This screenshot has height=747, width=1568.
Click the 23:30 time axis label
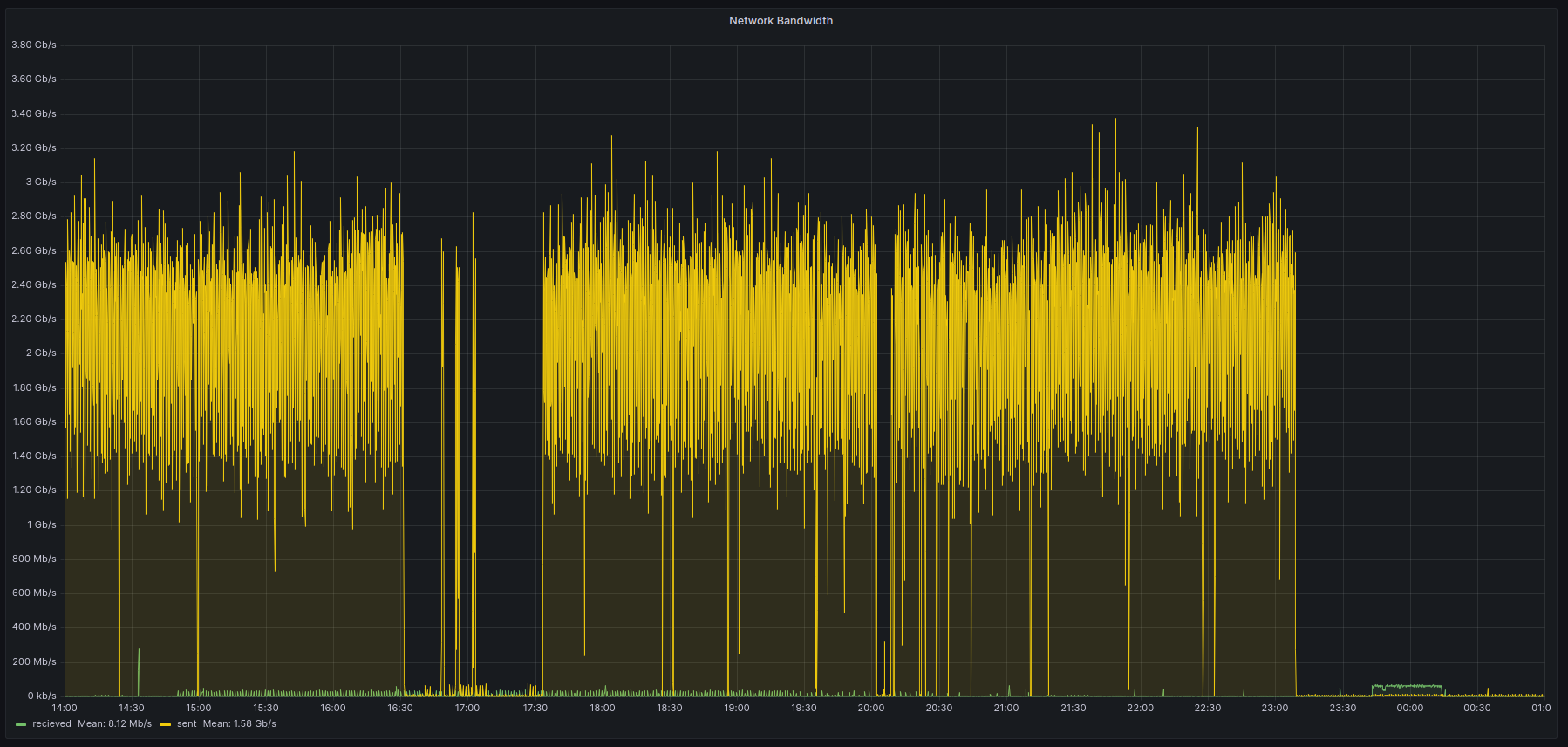tap(1342, 708)
